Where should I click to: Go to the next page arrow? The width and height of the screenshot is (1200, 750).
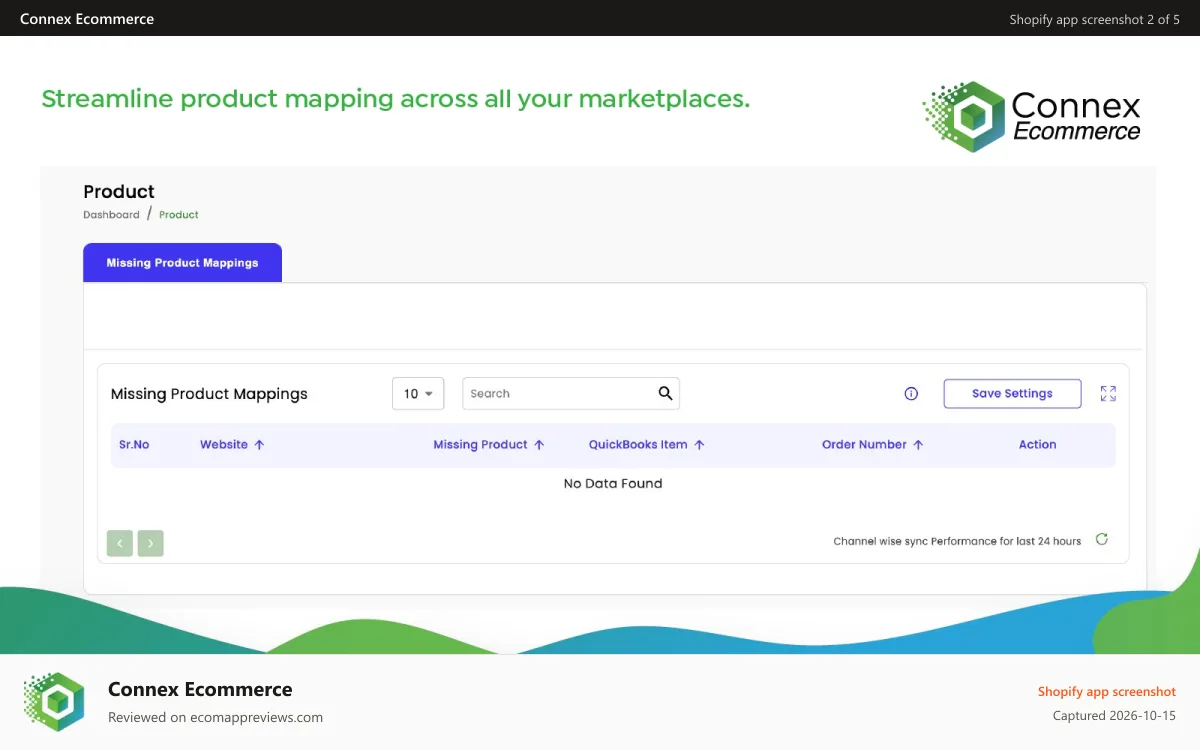point(151,543)
